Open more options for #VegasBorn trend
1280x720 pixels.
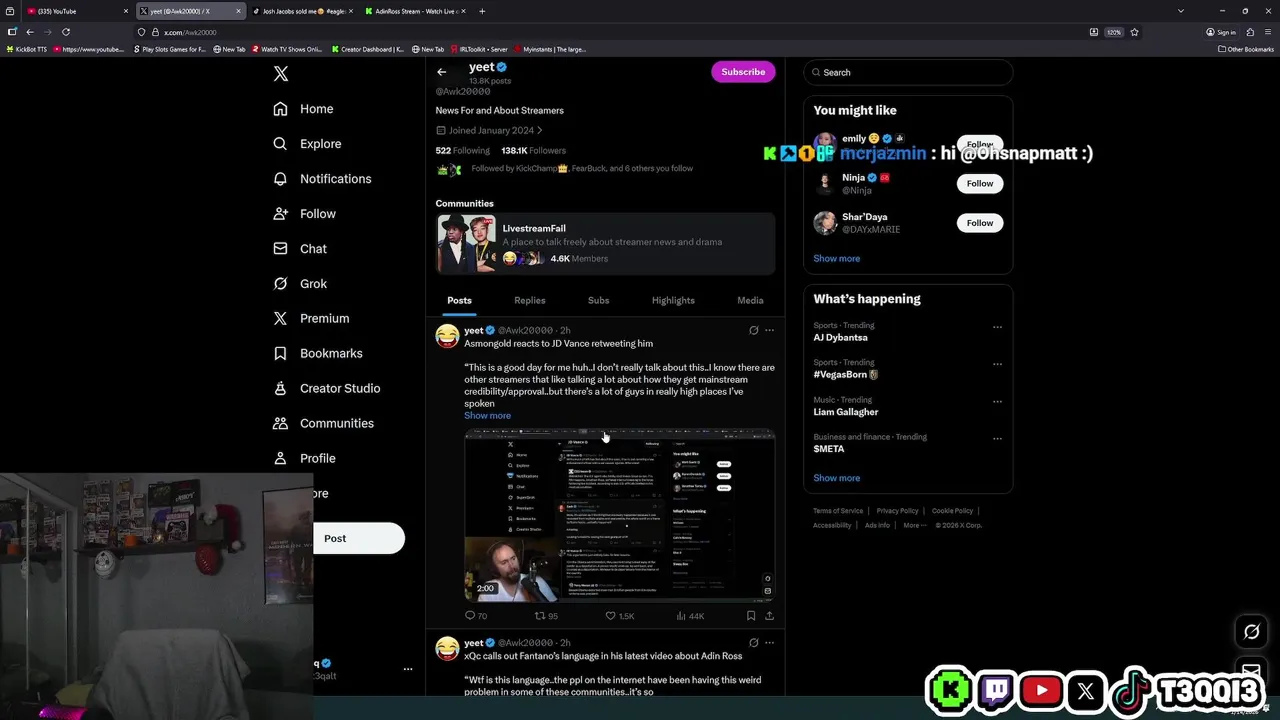coord(997,364)
